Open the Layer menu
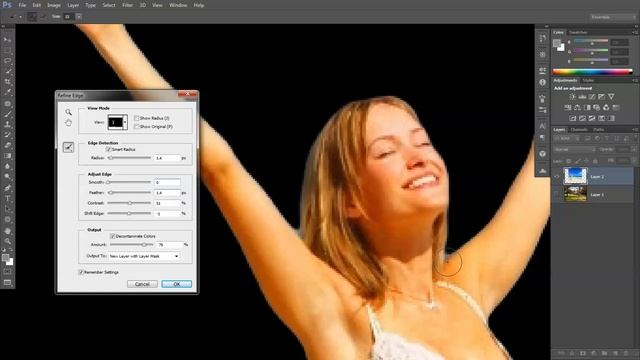 click(73, 5)
